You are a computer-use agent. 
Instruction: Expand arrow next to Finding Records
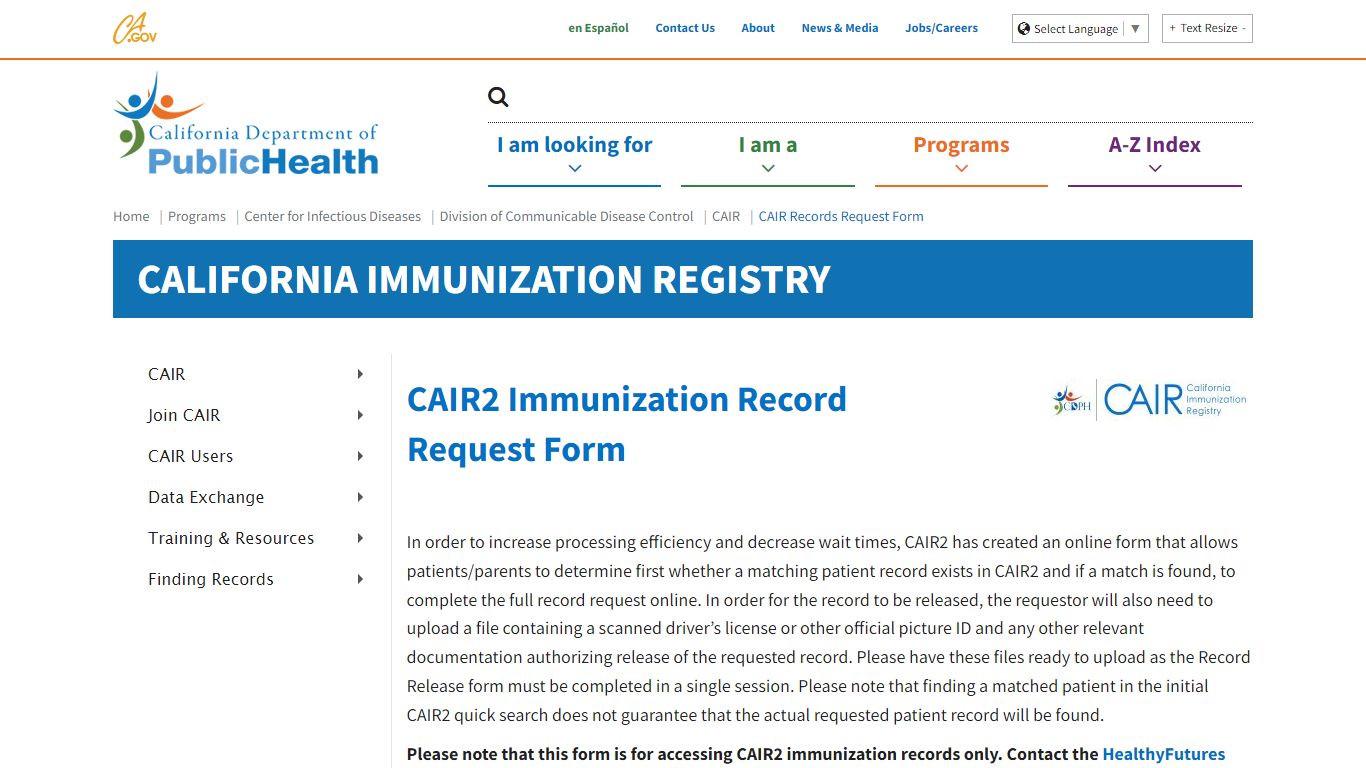[360, 579]
